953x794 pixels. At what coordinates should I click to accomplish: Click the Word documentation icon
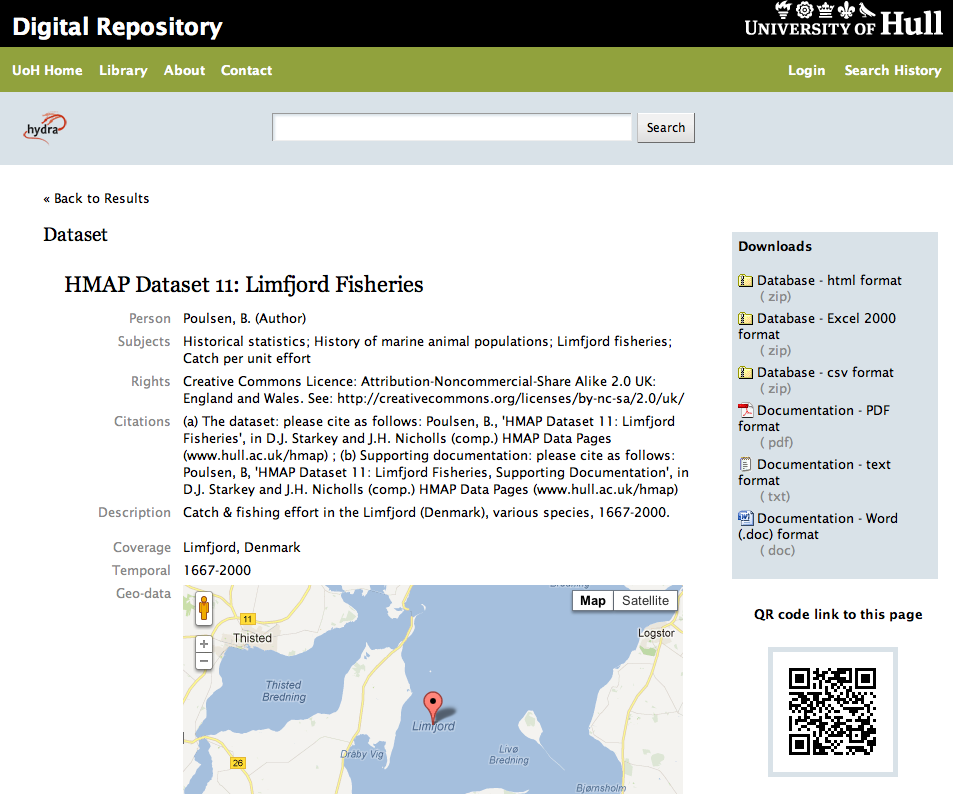pos(745,519)
